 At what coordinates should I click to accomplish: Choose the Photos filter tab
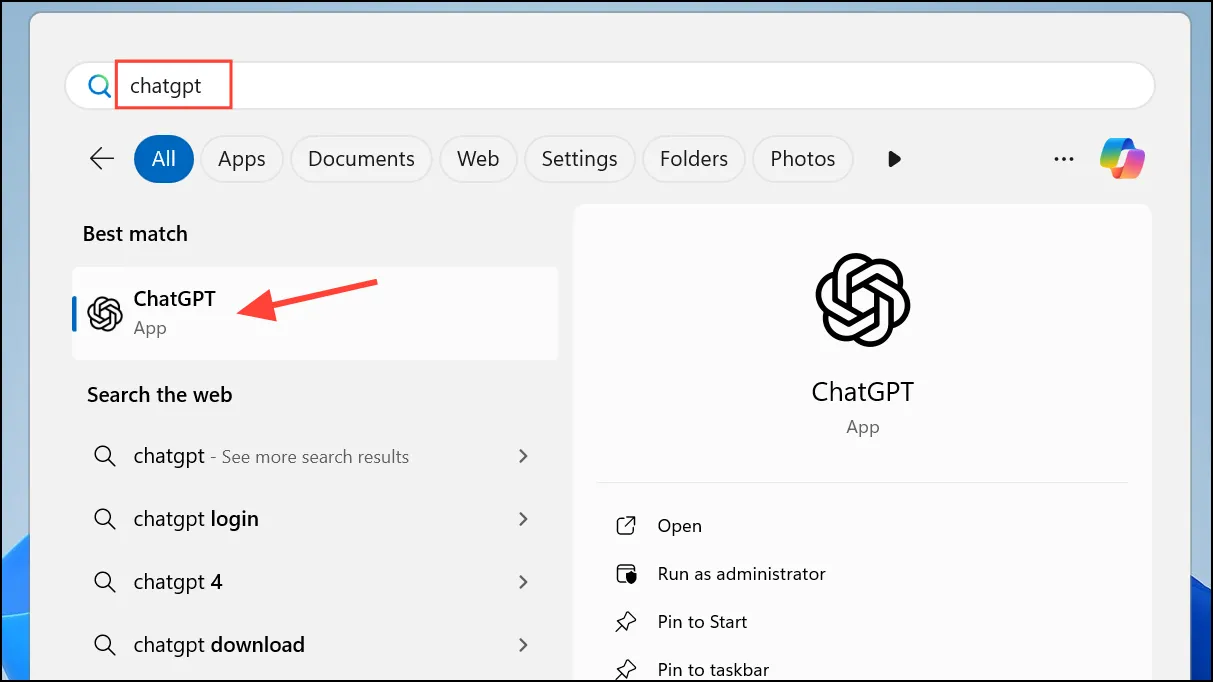click(802, 159)
